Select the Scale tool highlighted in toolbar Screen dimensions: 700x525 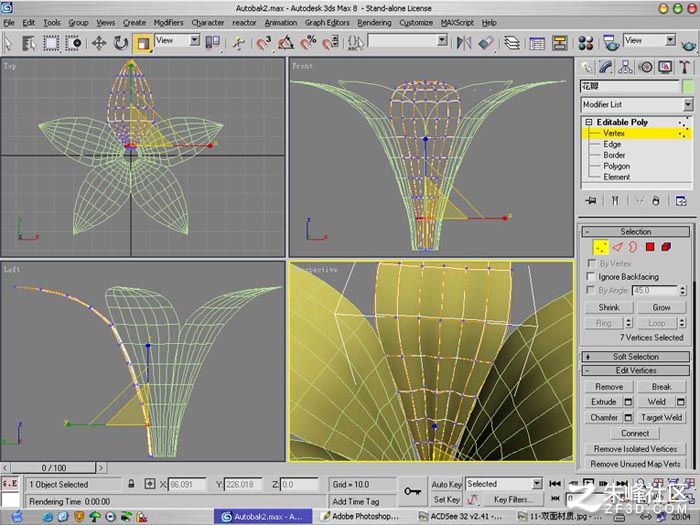point(143,43)
